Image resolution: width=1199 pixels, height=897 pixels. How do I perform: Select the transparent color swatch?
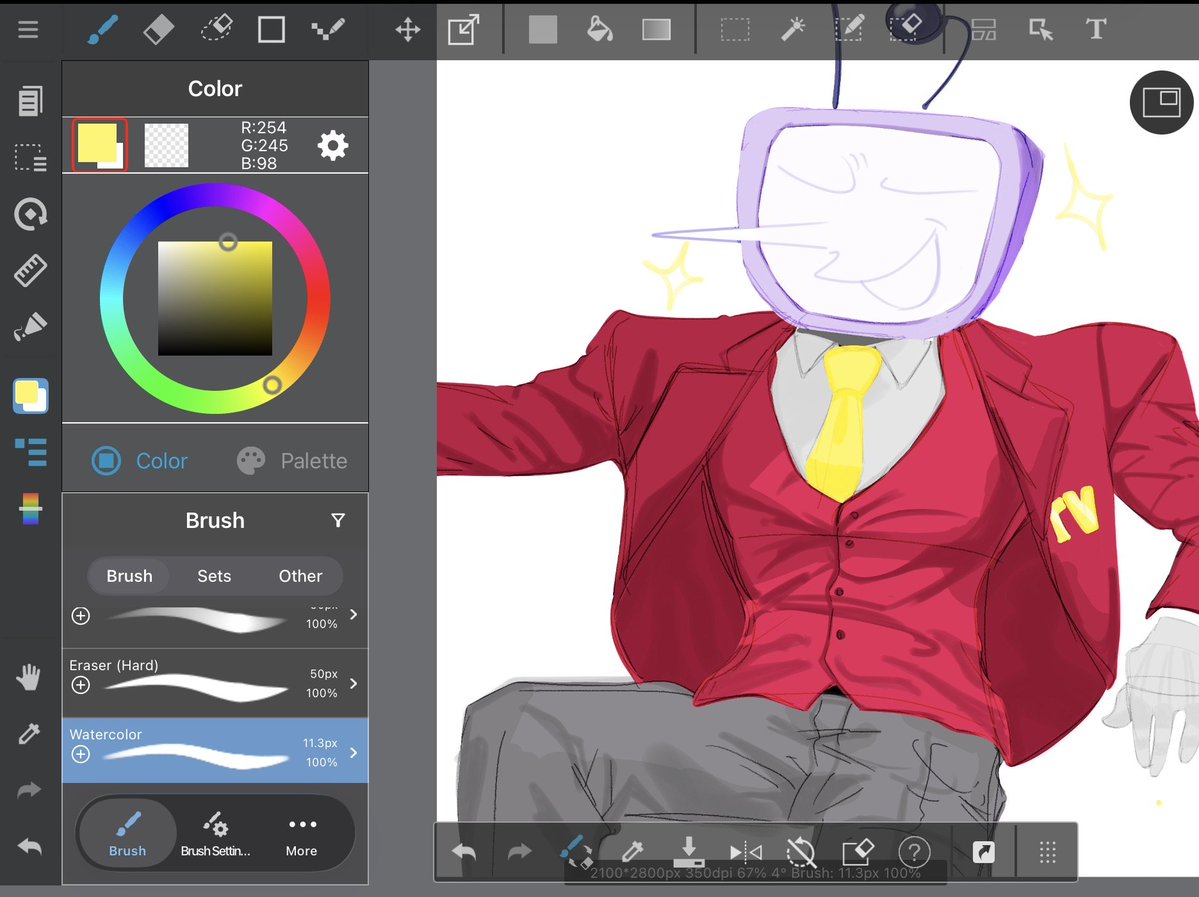(166, 145)
